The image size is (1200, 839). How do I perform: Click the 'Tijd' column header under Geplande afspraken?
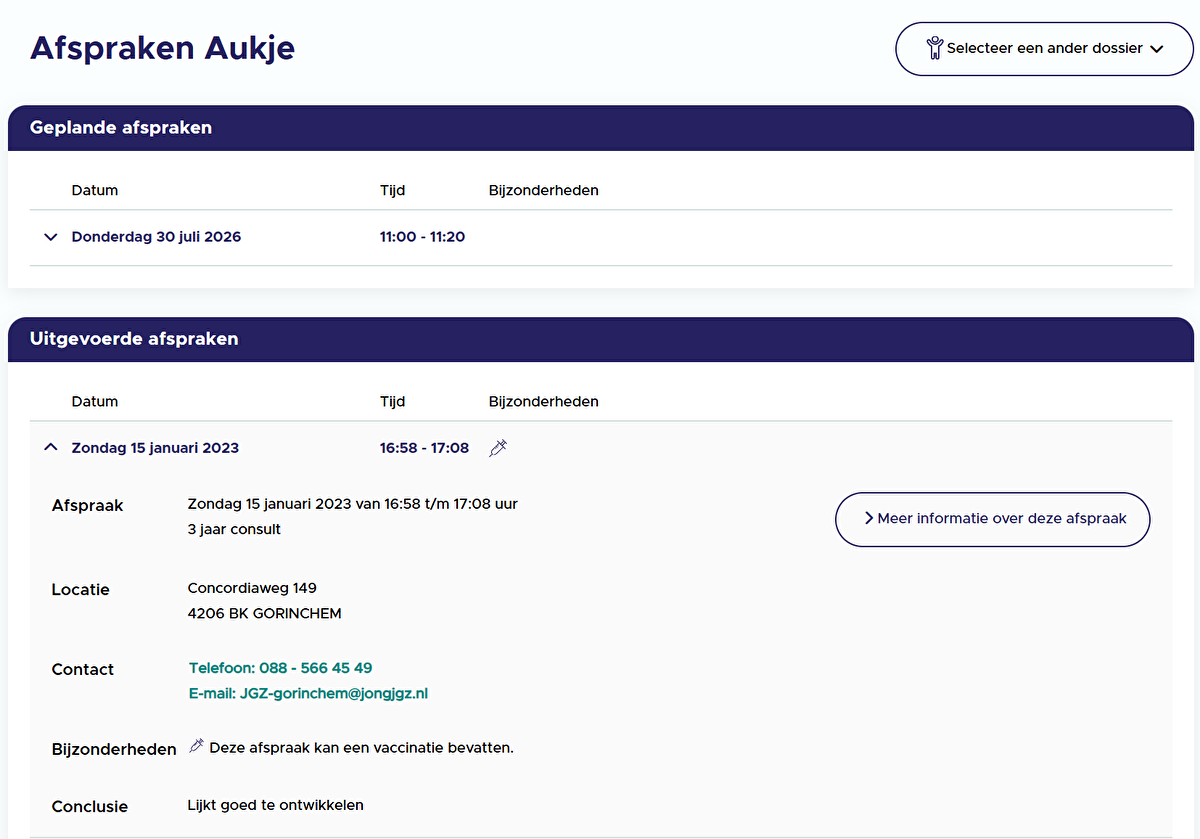point(392,190)
